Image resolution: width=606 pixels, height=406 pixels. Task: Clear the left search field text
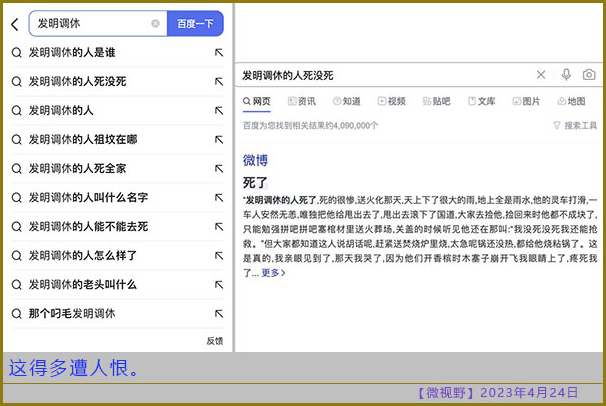(x=155, y=23)
